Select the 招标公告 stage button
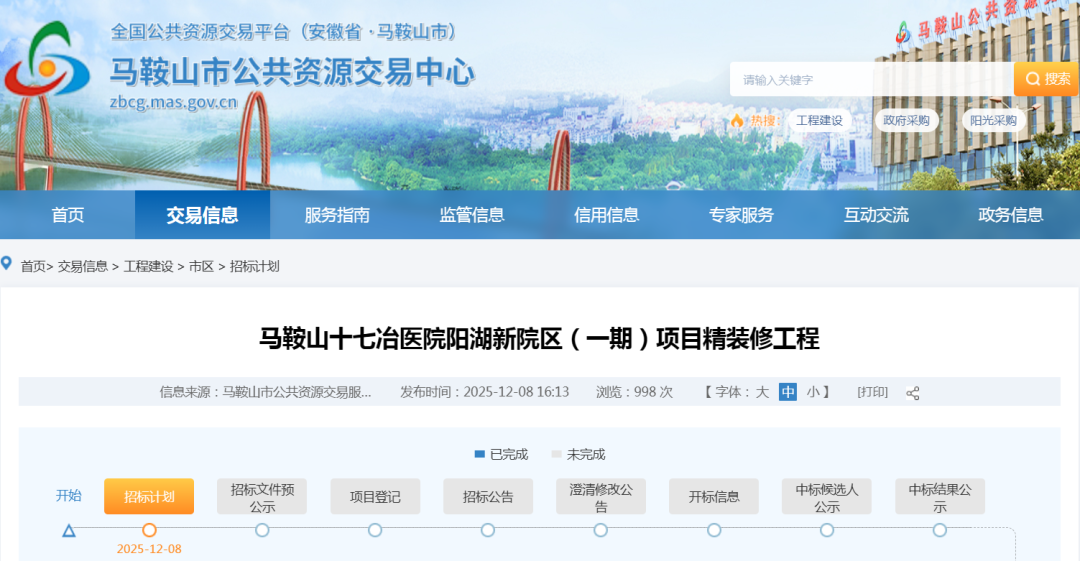Viewport: 1080px width, 561px height. [x=488, y=496]
